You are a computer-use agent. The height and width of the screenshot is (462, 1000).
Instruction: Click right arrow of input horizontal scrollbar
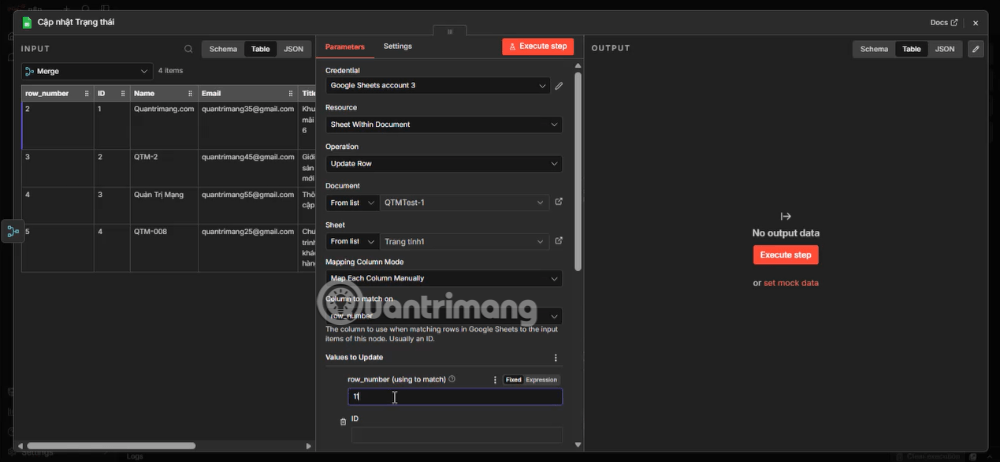click(309, 446)
